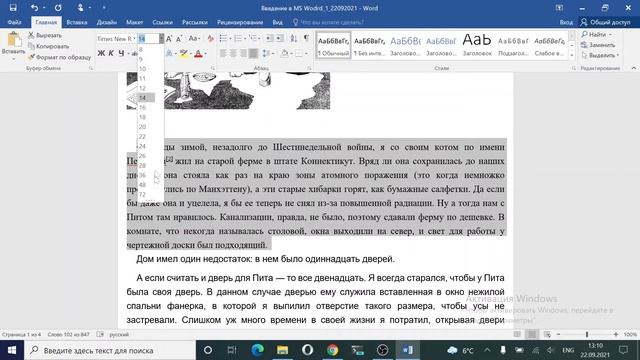Apply the Без интервала style
Image resolution: width=640 pixels, height=360 pixels.
pos(369,45)
